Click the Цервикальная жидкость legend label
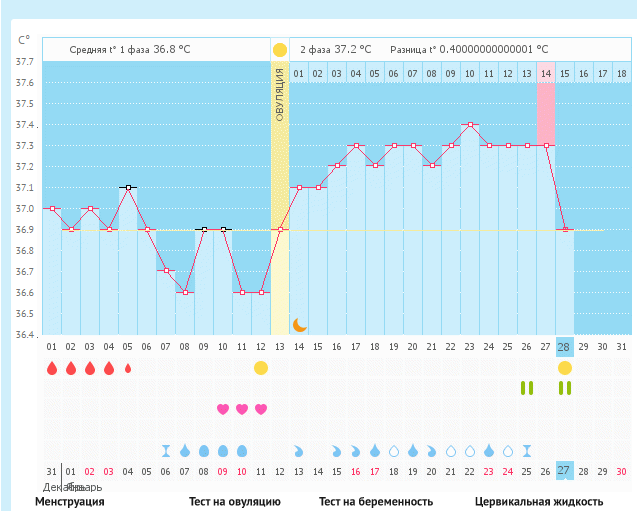This screenshot has width=637, height=511. pyautogui.click(x=539, y=502)
